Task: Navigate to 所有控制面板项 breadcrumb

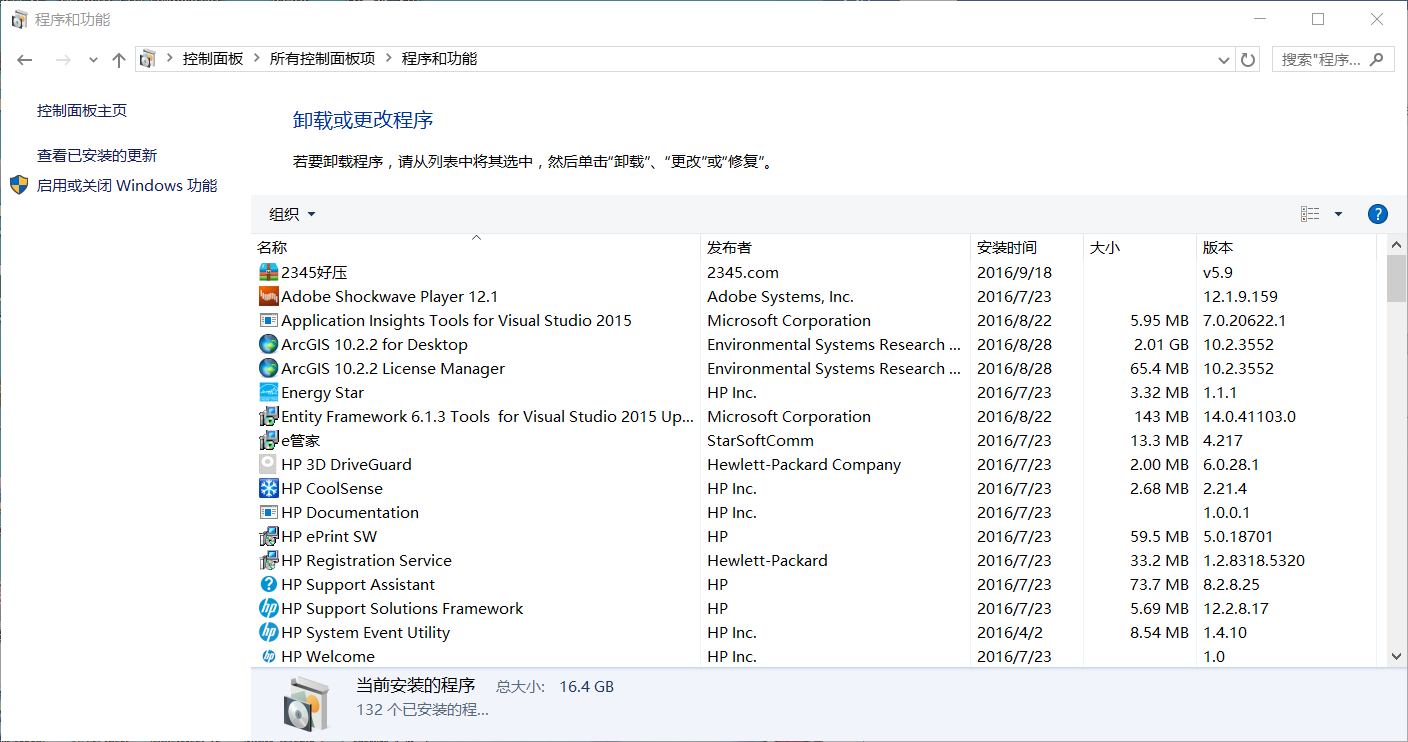Action: pos(323,59)
